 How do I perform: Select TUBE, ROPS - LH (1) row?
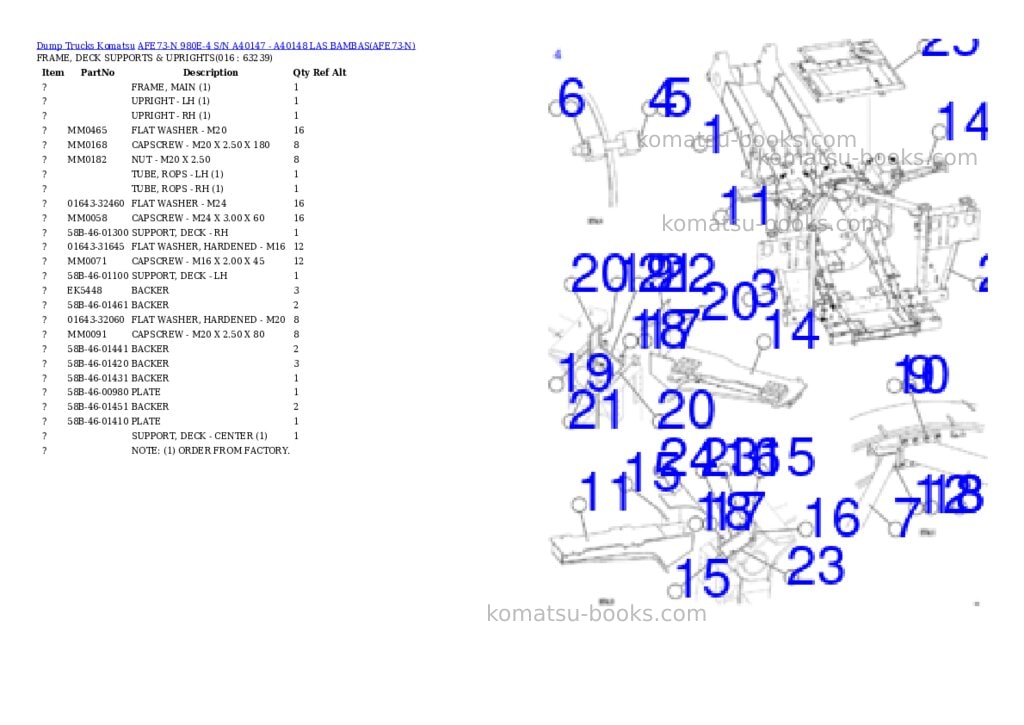click(x=171, y=174)
